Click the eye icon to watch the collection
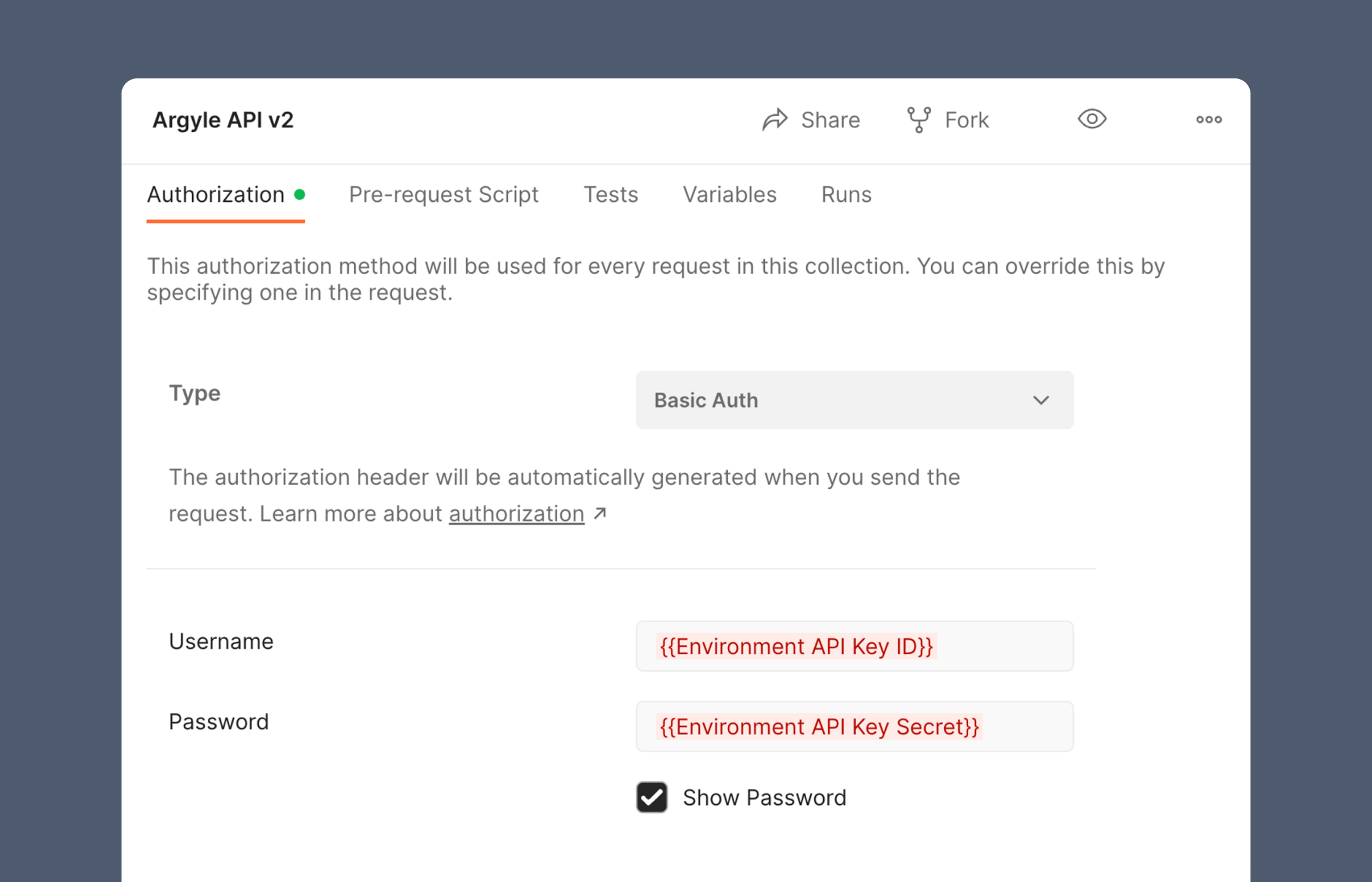The image size is (1372, 882). pyautogui.click(x=1091, y=119)
